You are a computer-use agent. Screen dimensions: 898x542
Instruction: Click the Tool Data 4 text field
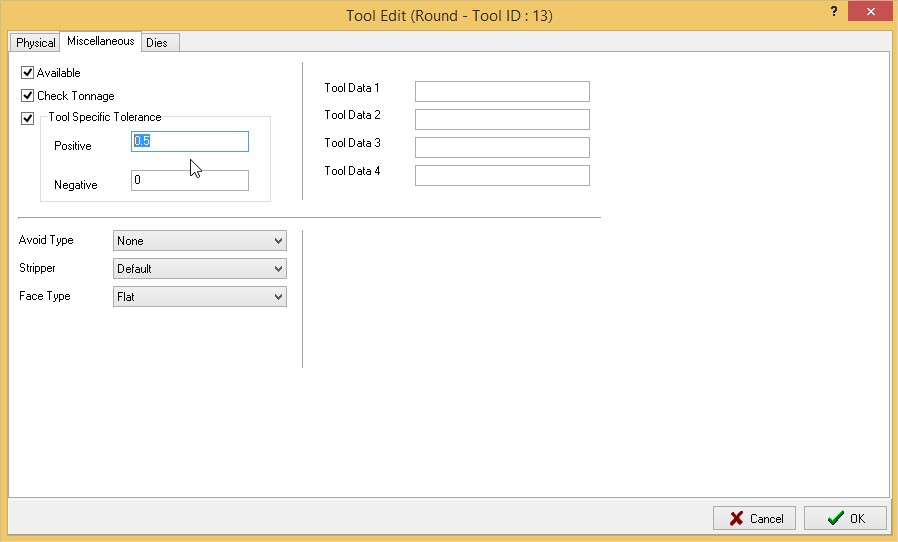(x=502, y=176)
